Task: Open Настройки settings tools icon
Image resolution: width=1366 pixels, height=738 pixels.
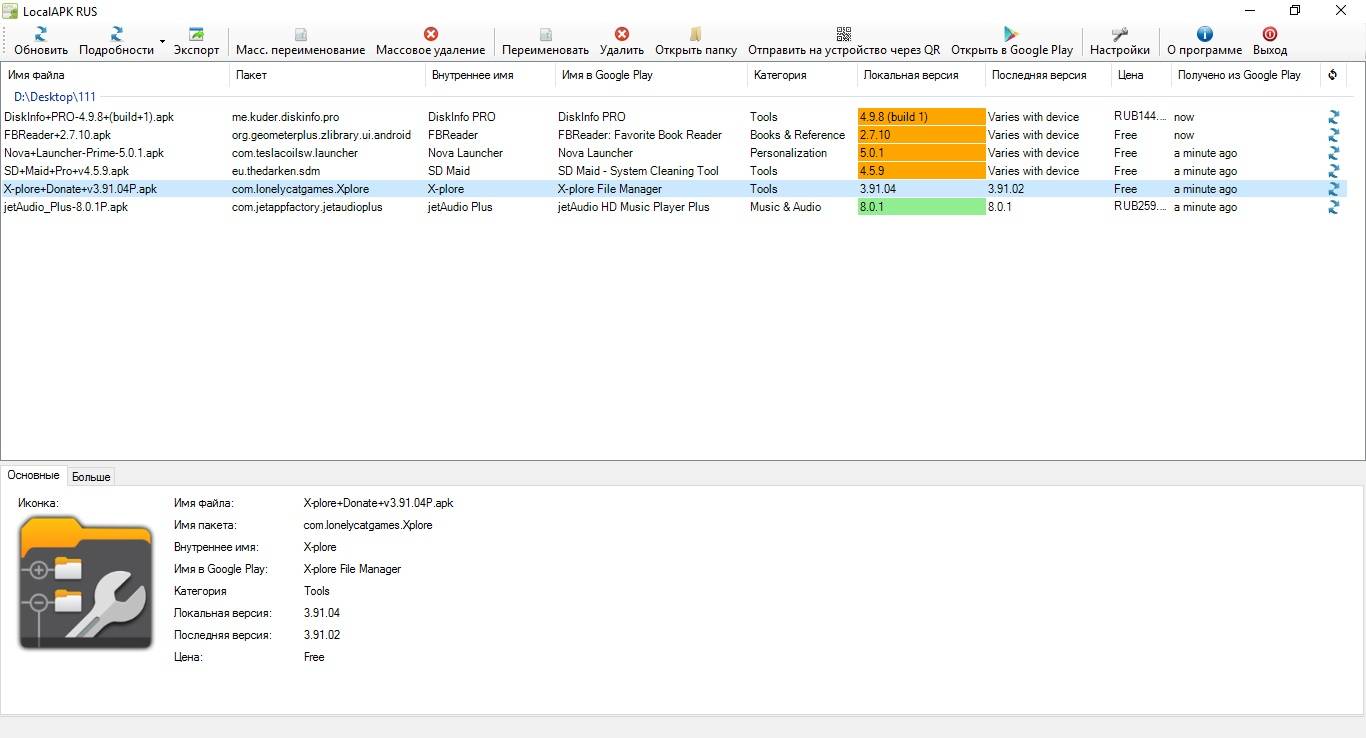Action: coord(1120,34)
